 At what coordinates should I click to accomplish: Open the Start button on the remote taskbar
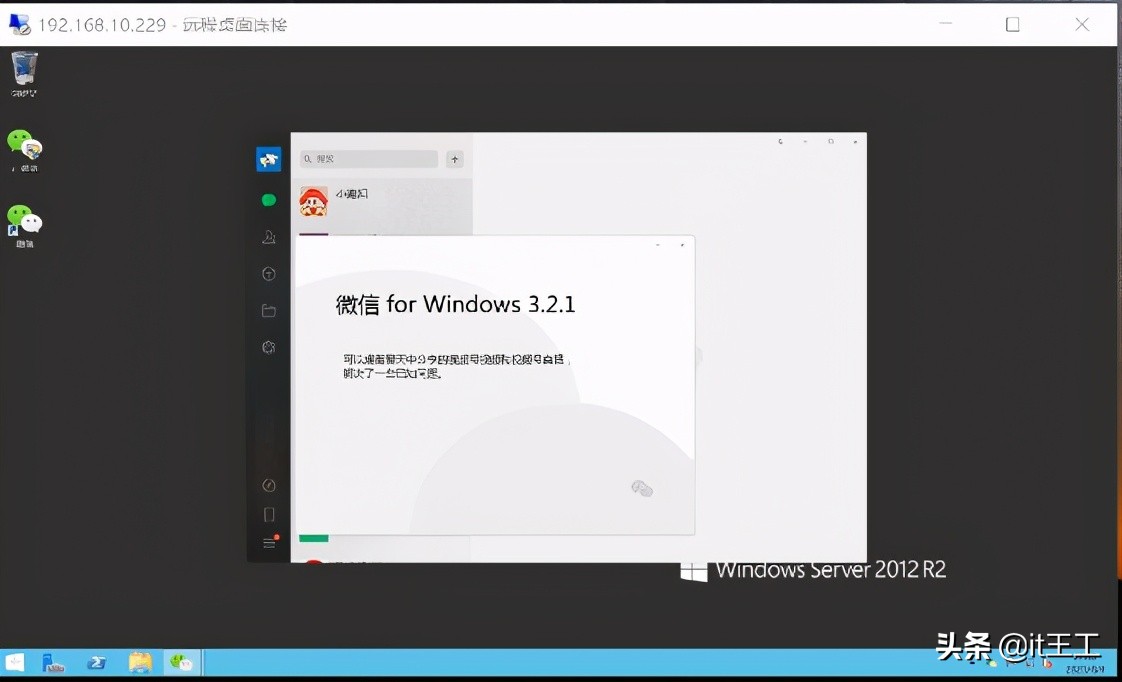pyautogui.click(x=15, y=663)
